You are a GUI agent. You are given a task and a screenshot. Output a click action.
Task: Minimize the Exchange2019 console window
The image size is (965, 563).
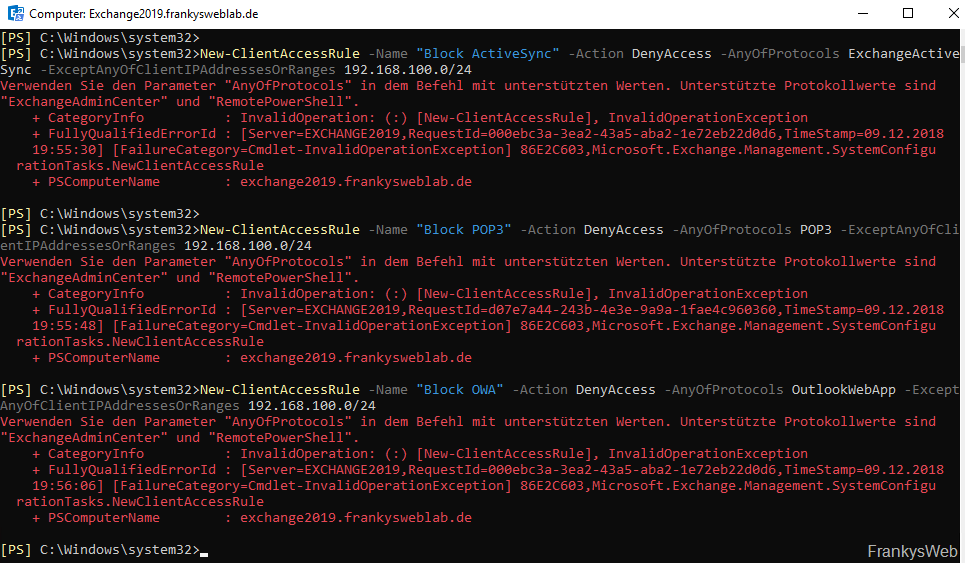click(x=862, y=14)
